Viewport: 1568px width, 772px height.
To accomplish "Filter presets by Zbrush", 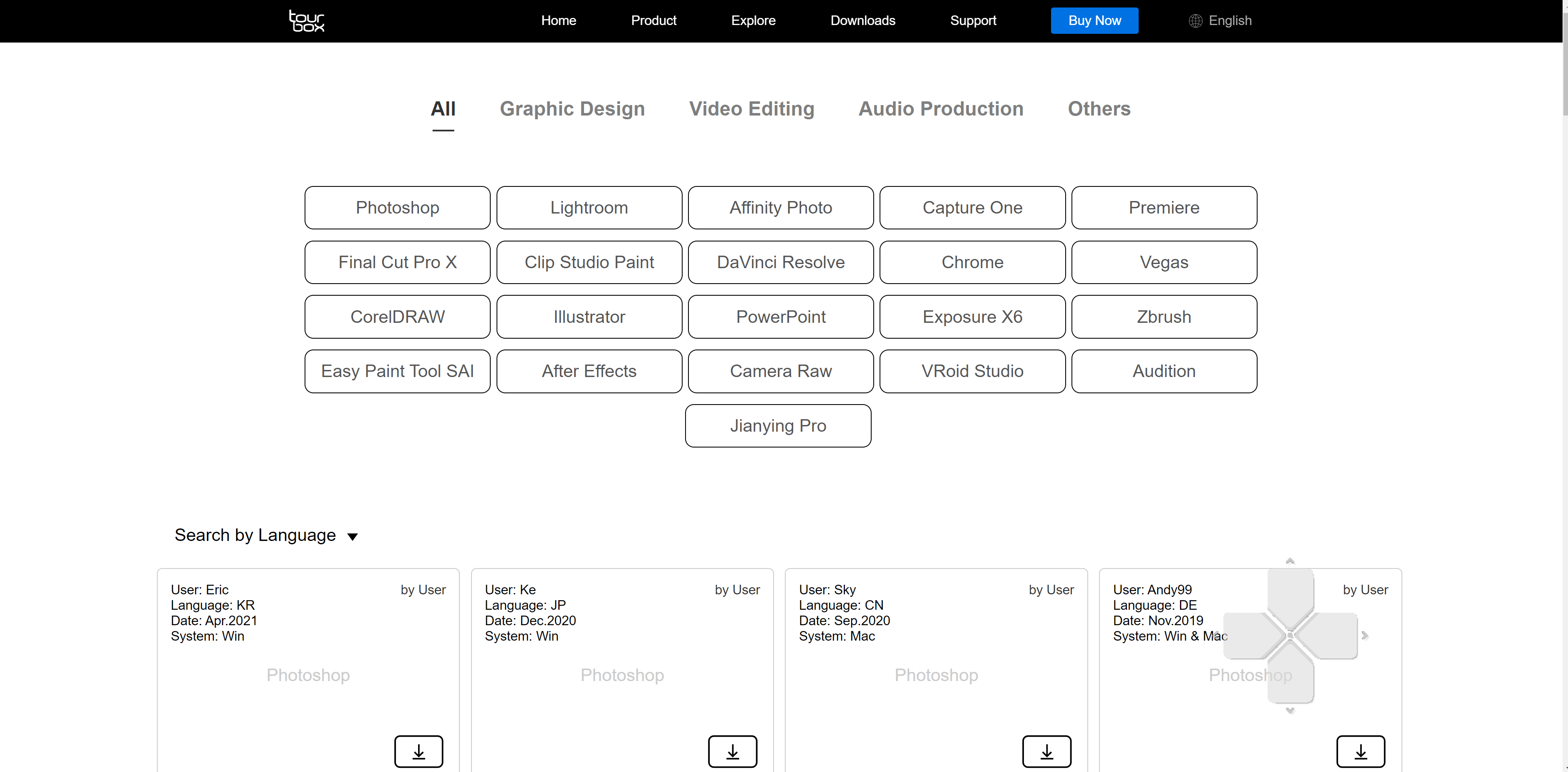I will [1165, 317].
